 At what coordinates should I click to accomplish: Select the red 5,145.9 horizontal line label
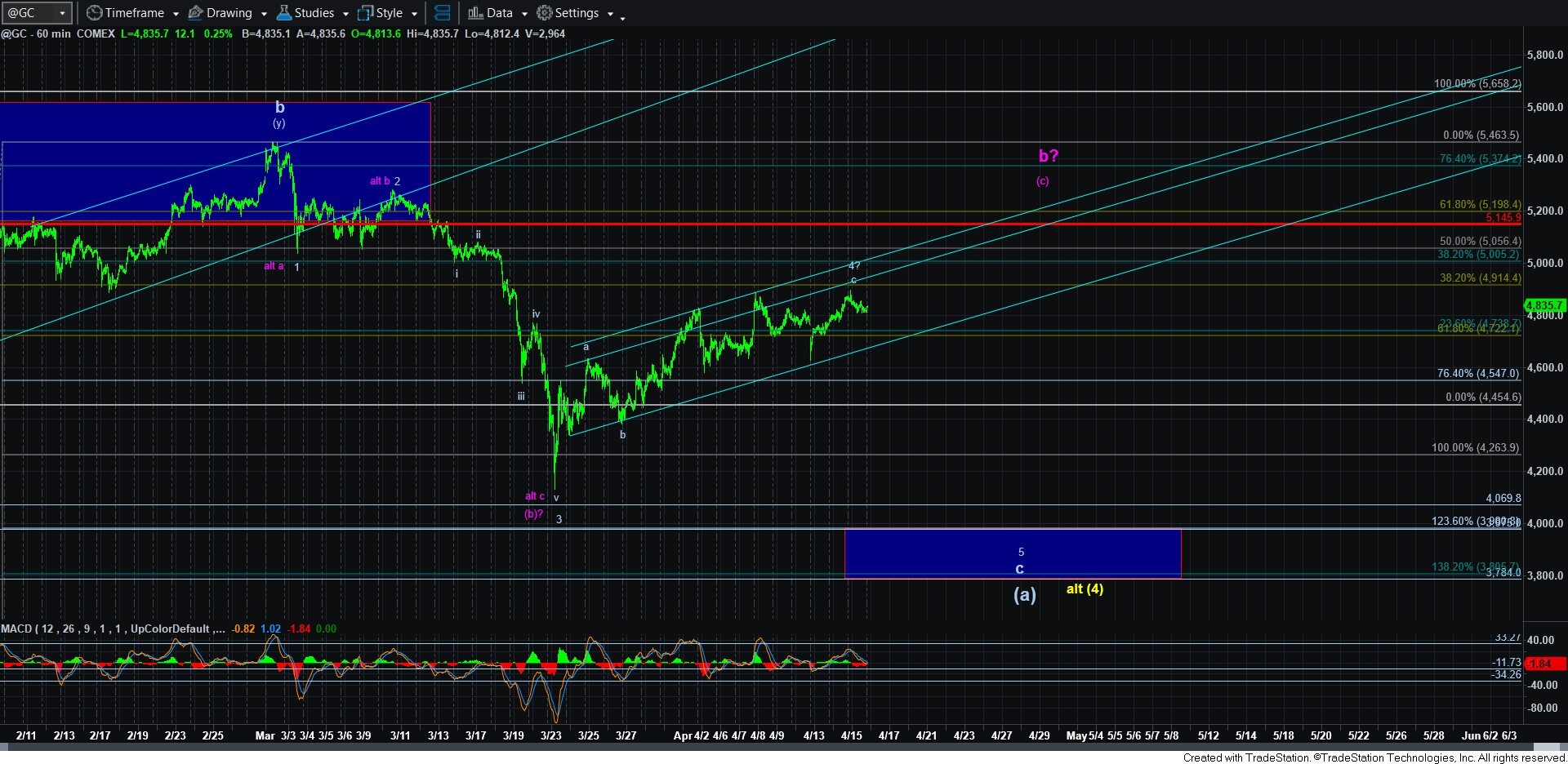pyautogui.click(x=1503, y=218)
